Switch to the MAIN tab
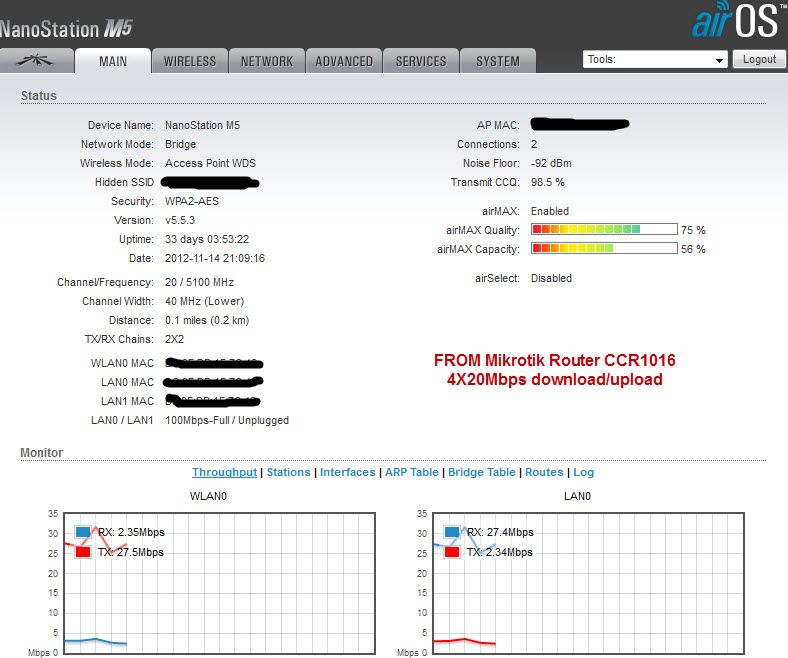The width and height of the screenshot is (788, 658). (x=113, y=61)
